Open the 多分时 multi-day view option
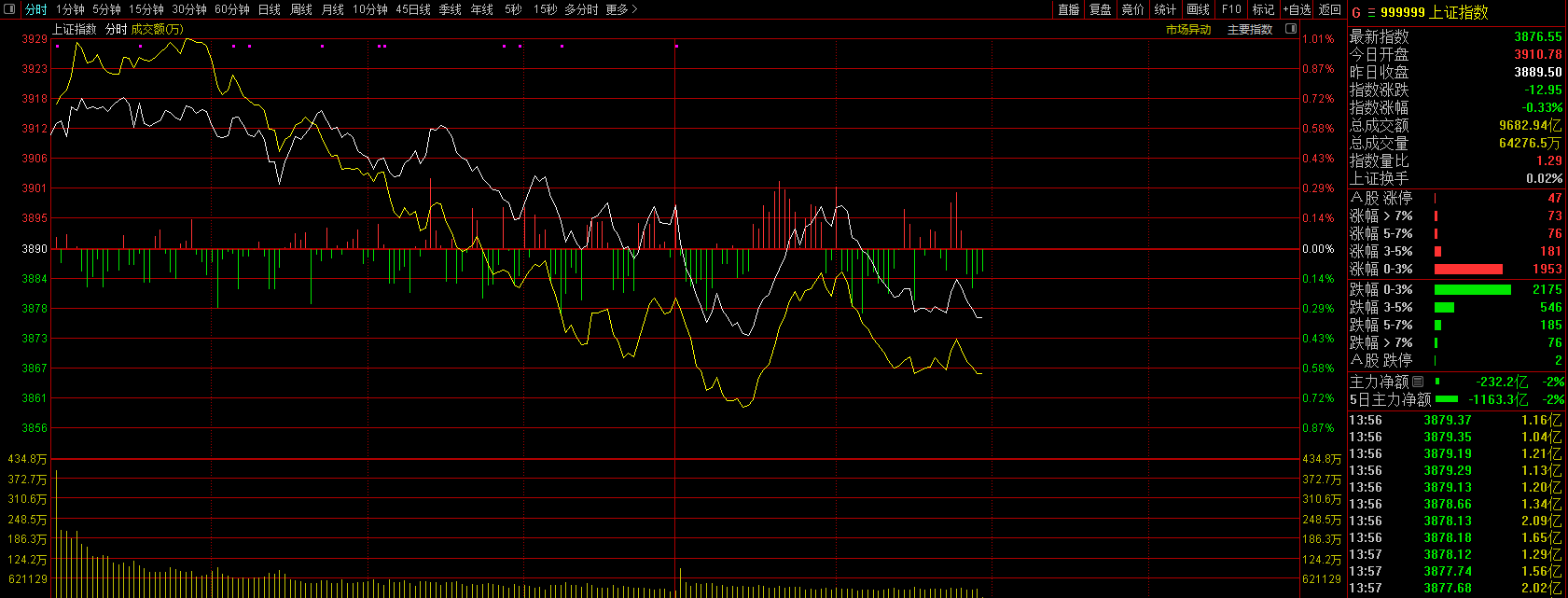This screenshot has height=598, width=1568. pos(581,9)
